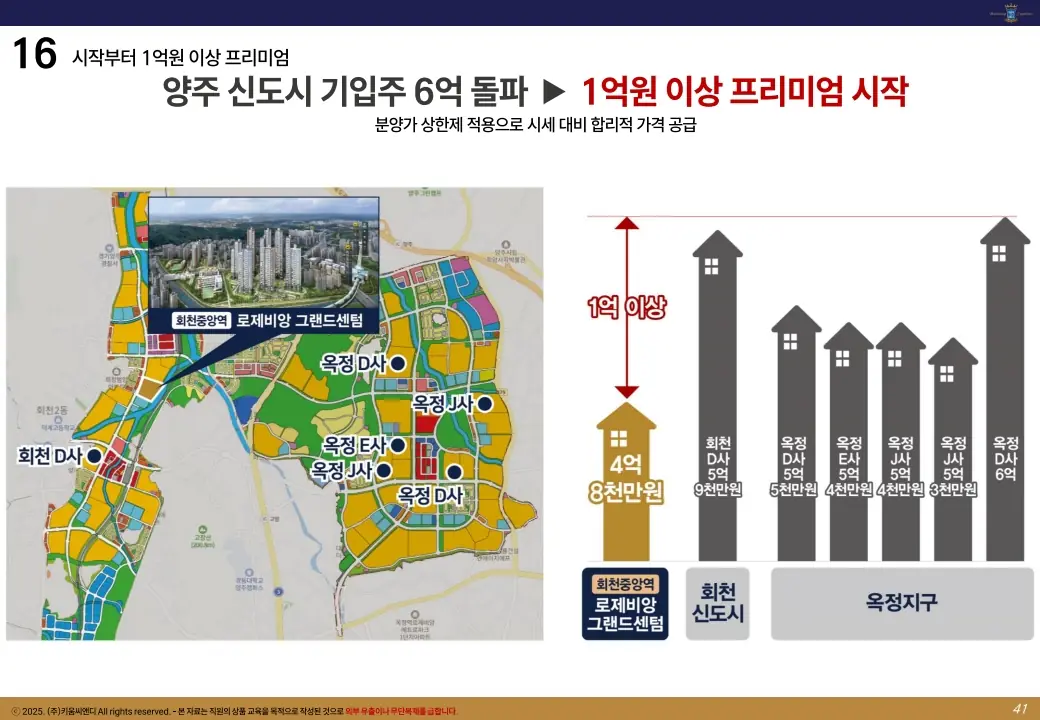Click the 옥정 D사 5억 5천만원 house bar
Viewport: 1040px width, 720px height.
(x=795, y=440)
